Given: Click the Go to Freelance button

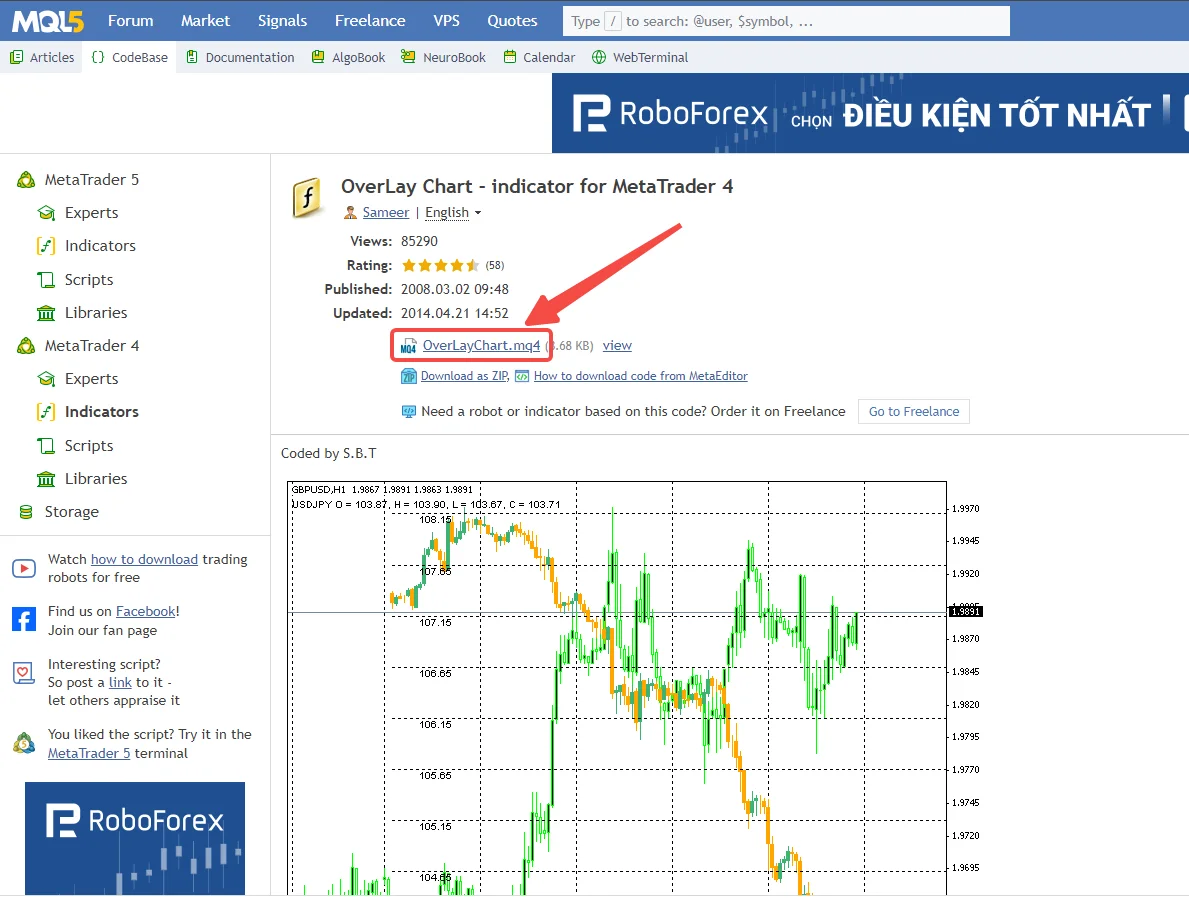Looking at the screenshot, I should coord(914,412).
